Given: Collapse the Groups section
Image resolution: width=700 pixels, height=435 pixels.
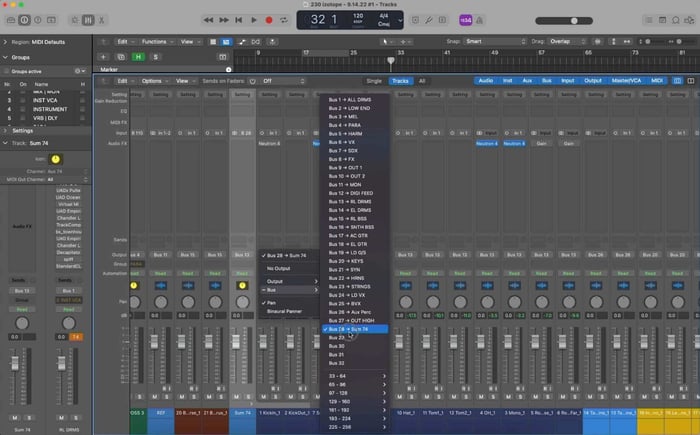Looking at the screenshot, I should pos(5,57).
